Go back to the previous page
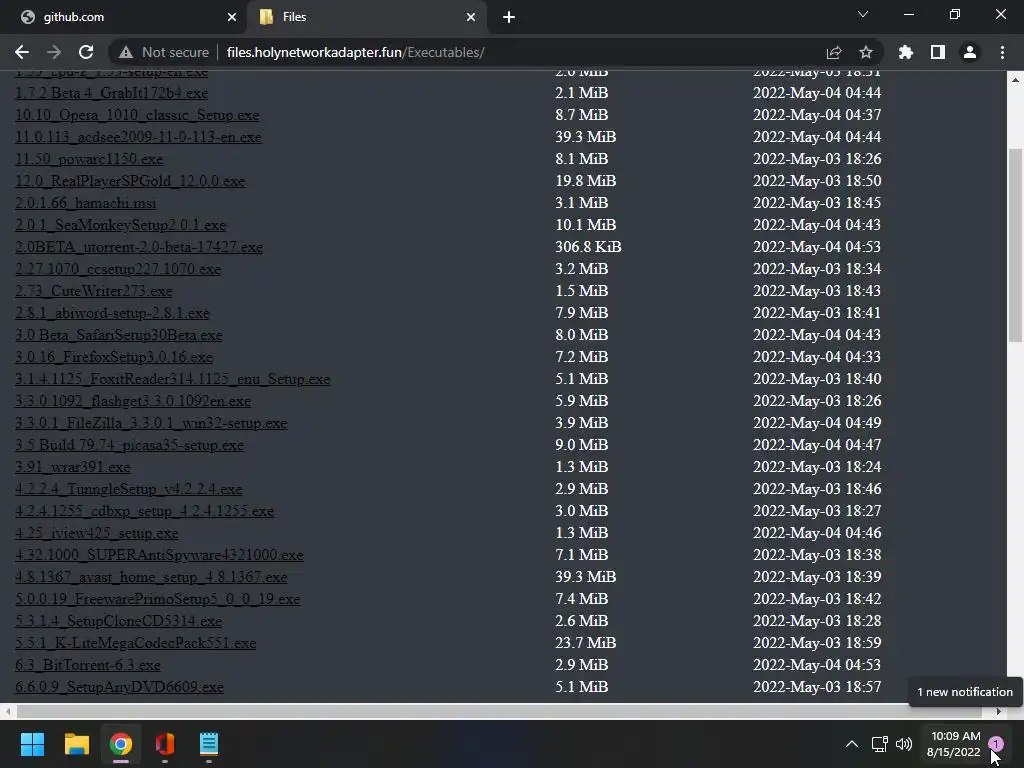This screenshot has height=768, width=1024. [22, 52]
